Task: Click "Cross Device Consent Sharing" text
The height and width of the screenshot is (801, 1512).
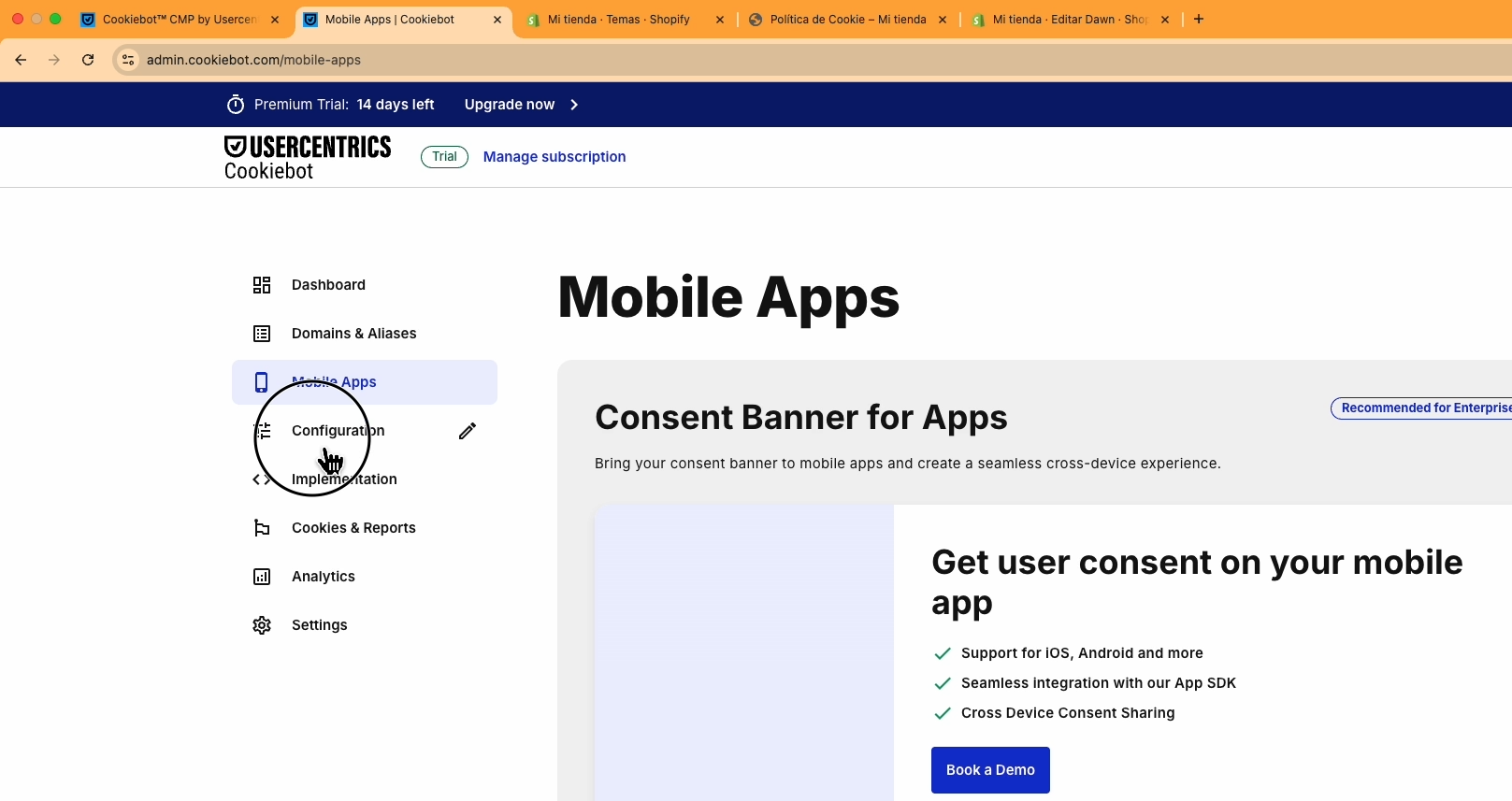Action: [1068, 713]
